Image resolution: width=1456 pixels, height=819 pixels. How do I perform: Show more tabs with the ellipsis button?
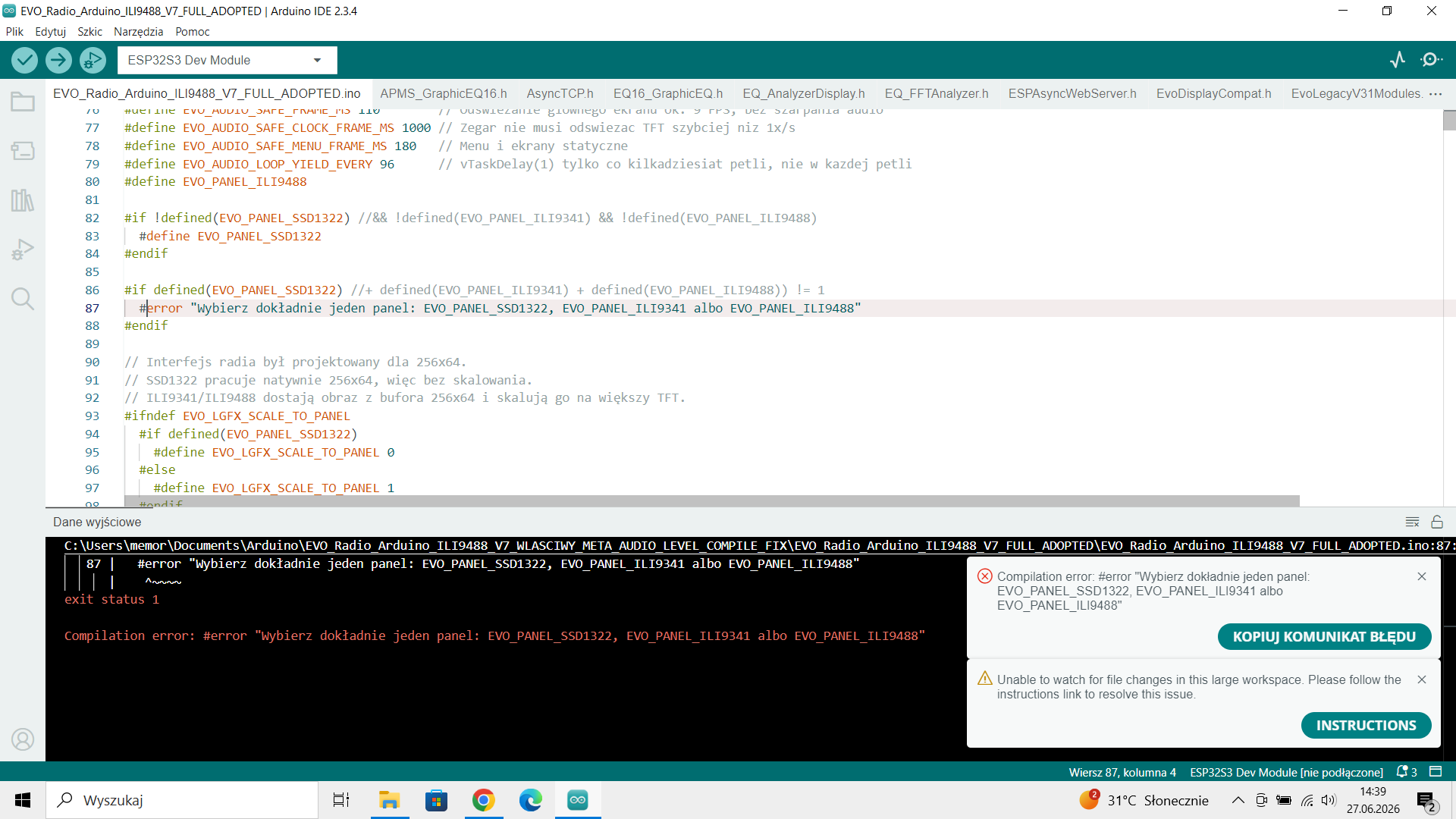coord(1436,94)
